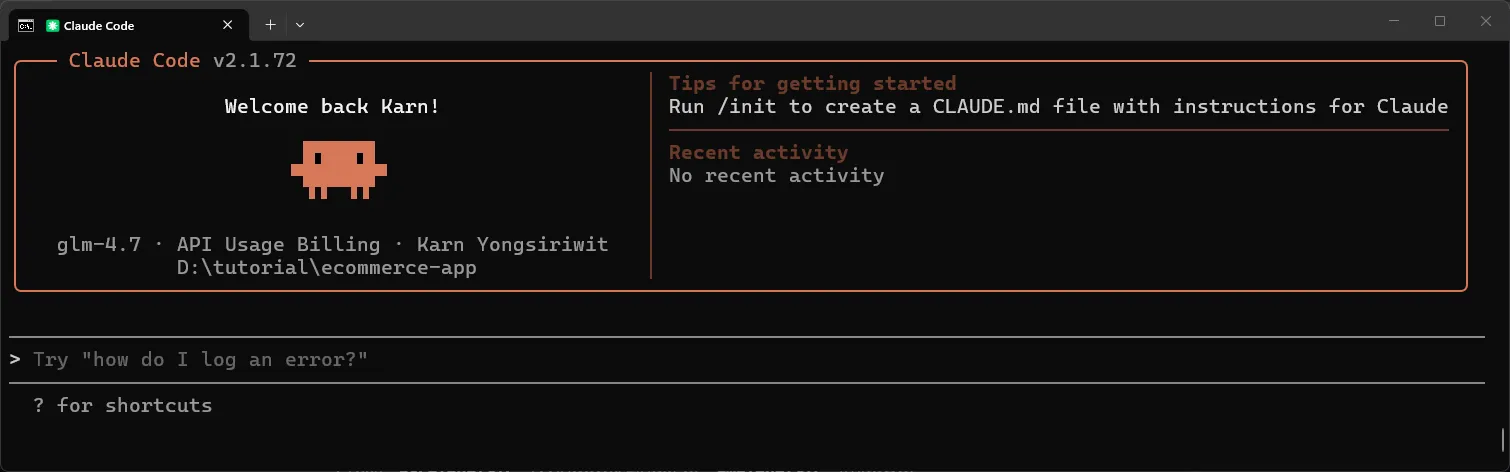The width and height of the screenshot is (1510, 472).
Task: Select the "Recent activity" heading
Action: pos(758,152)
